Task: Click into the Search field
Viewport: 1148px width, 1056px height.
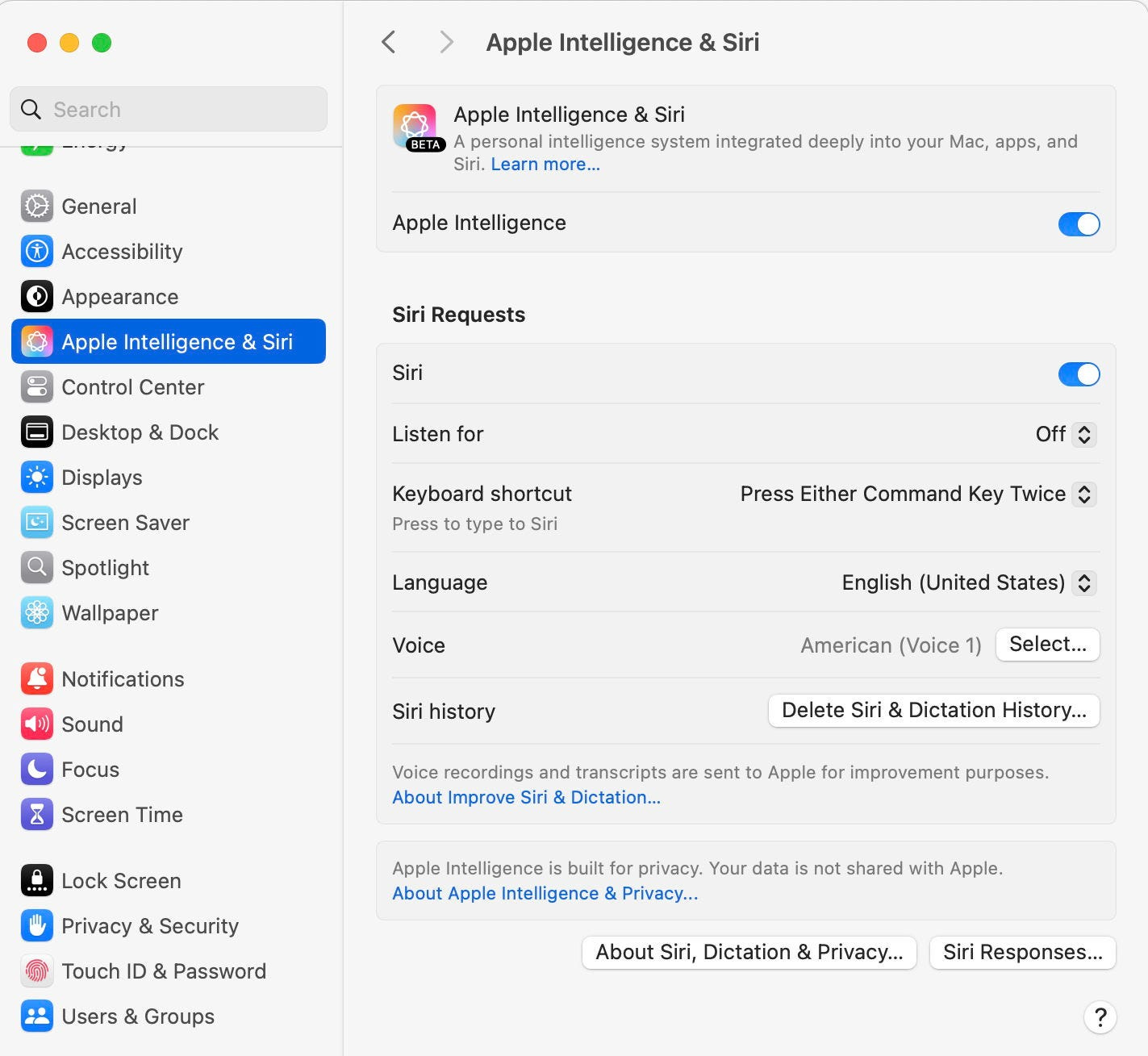Action: [169, 110]
